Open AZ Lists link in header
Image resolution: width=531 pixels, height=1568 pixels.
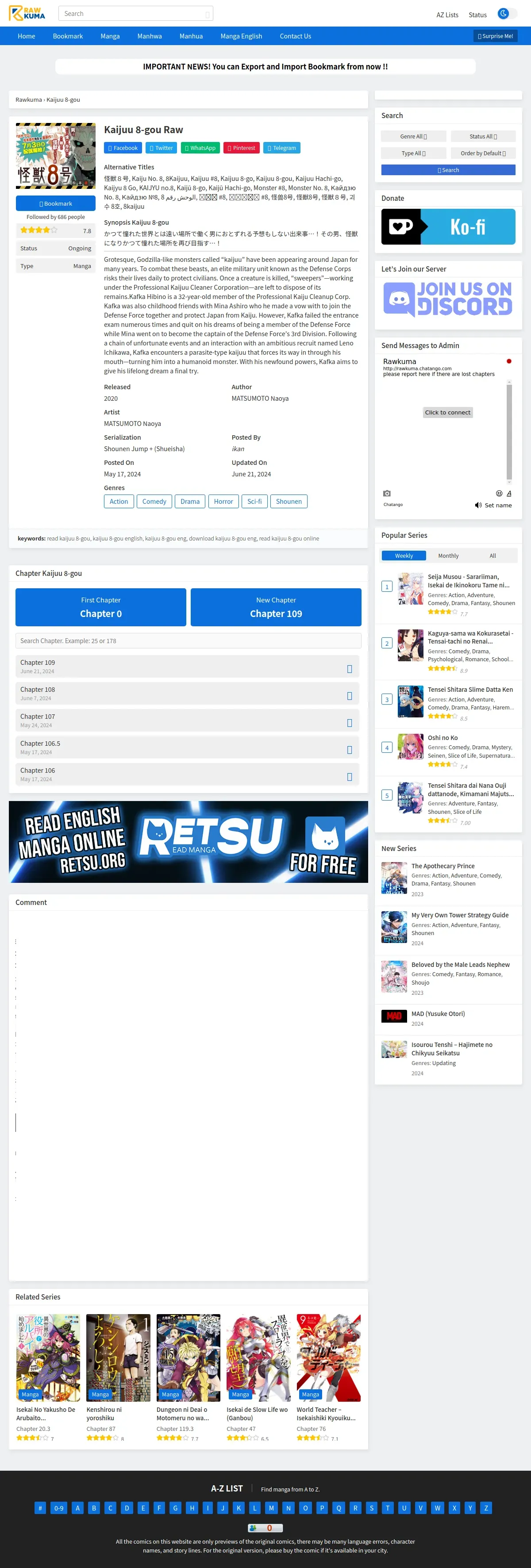(x=447, y=15)
